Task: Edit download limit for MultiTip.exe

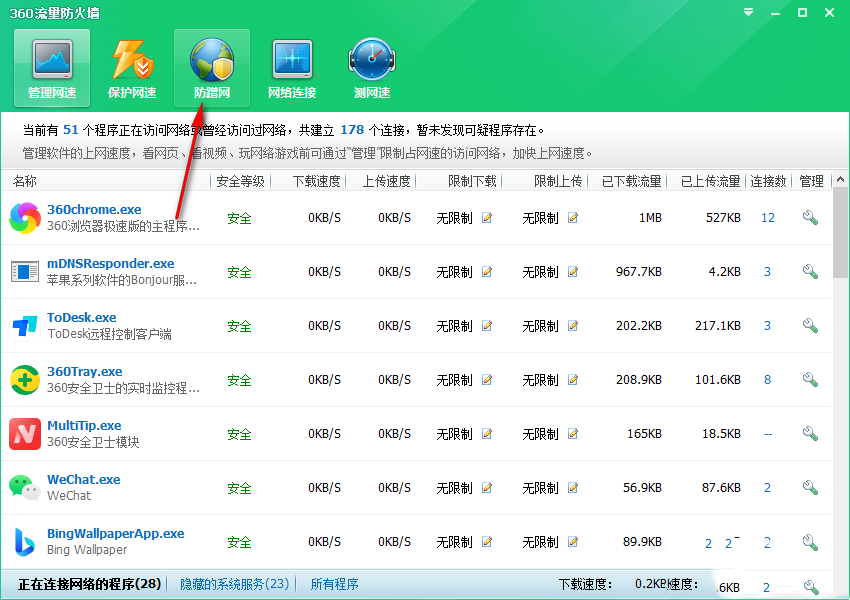Action: coord(487,434)
